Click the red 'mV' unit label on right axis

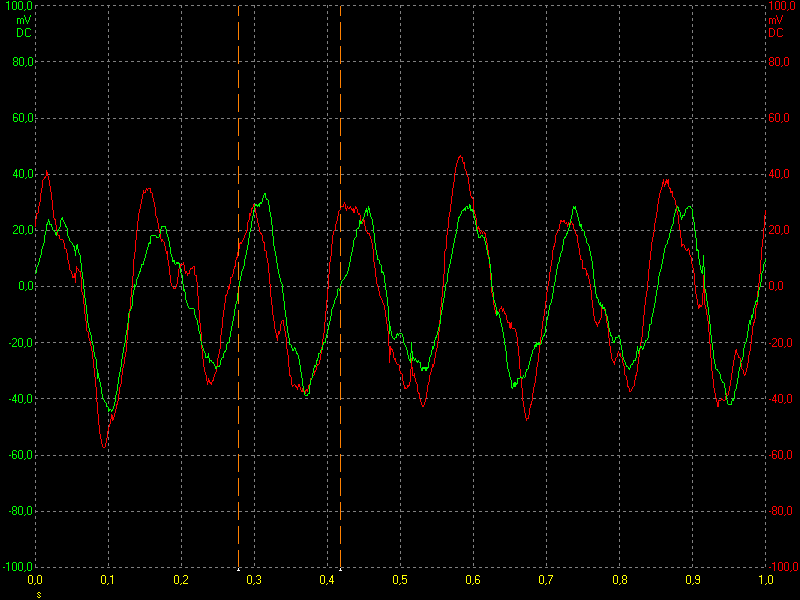pos(776,20)
